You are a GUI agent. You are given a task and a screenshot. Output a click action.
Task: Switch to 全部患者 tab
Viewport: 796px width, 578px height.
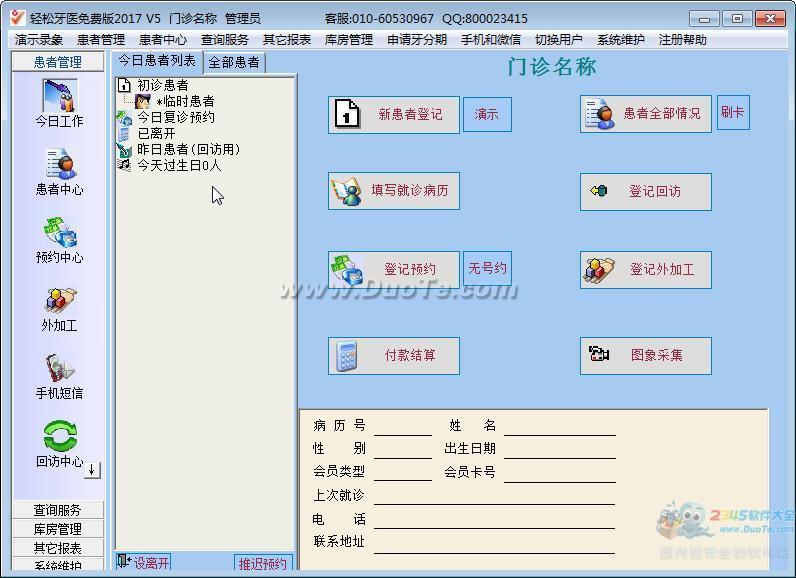coord(234,62)
